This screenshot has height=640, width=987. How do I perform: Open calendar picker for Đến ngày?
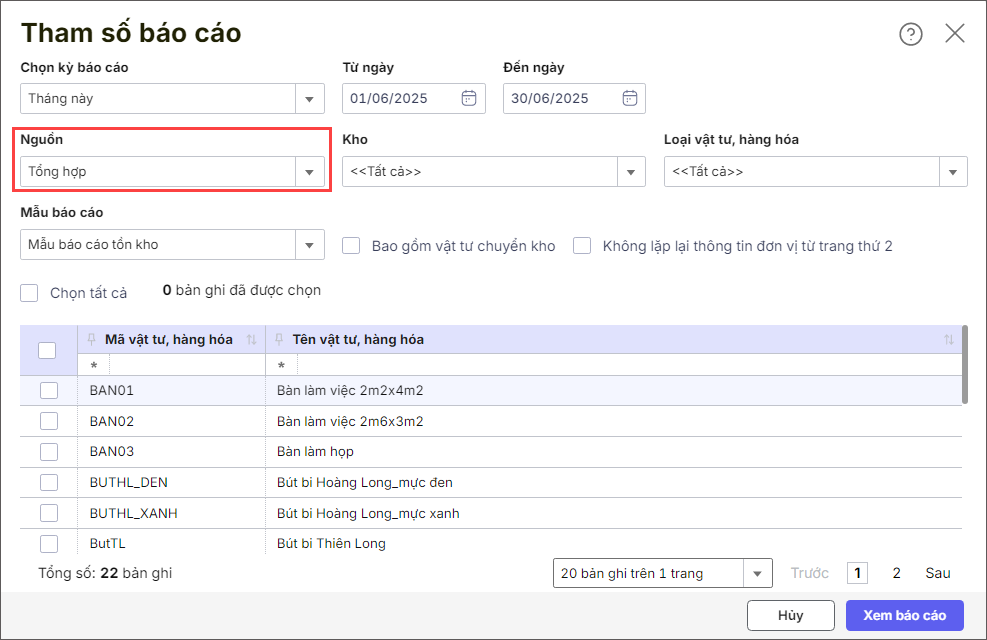click(629, 98)
